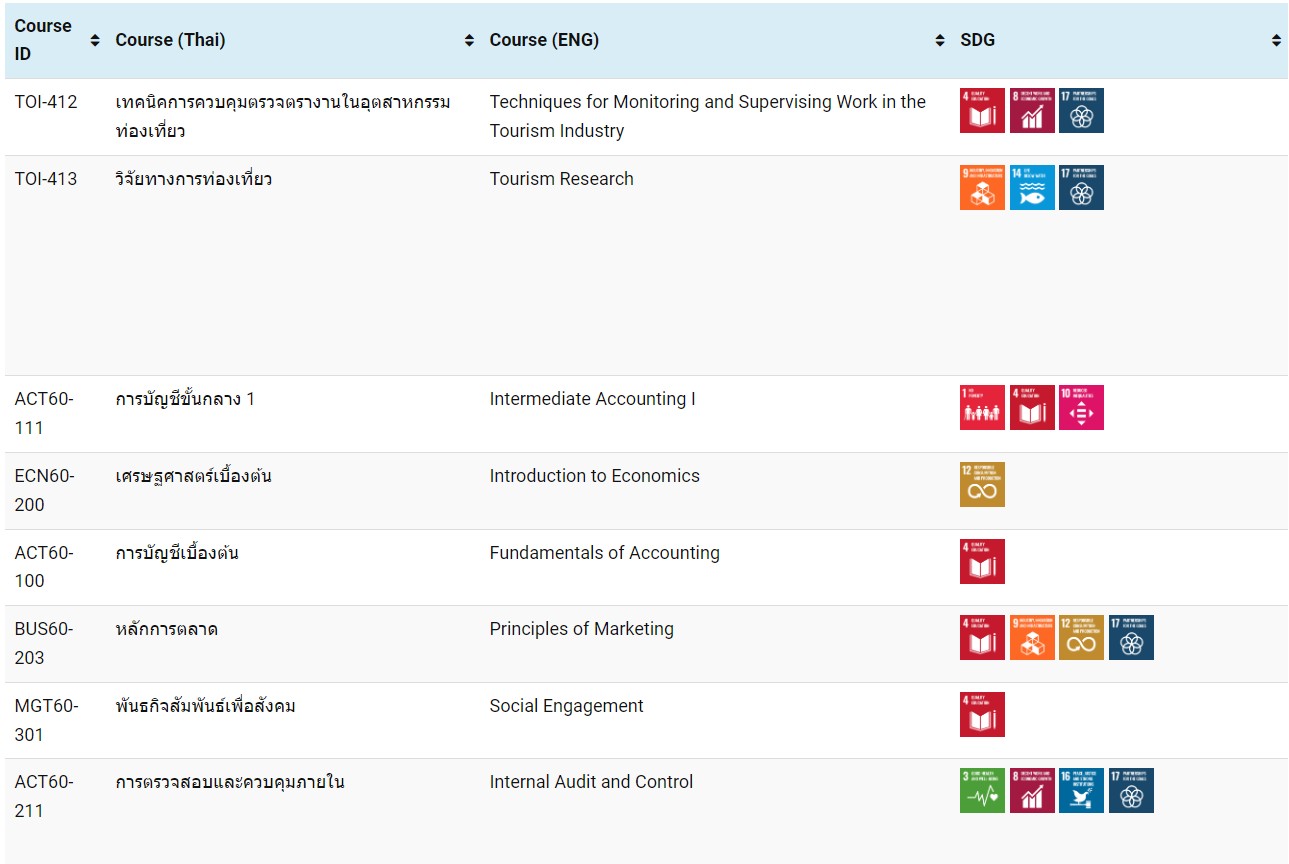Click SDG 12 icon for Introduction to Economics
This screenshot has height=864, width=1289.
[982, 485]
